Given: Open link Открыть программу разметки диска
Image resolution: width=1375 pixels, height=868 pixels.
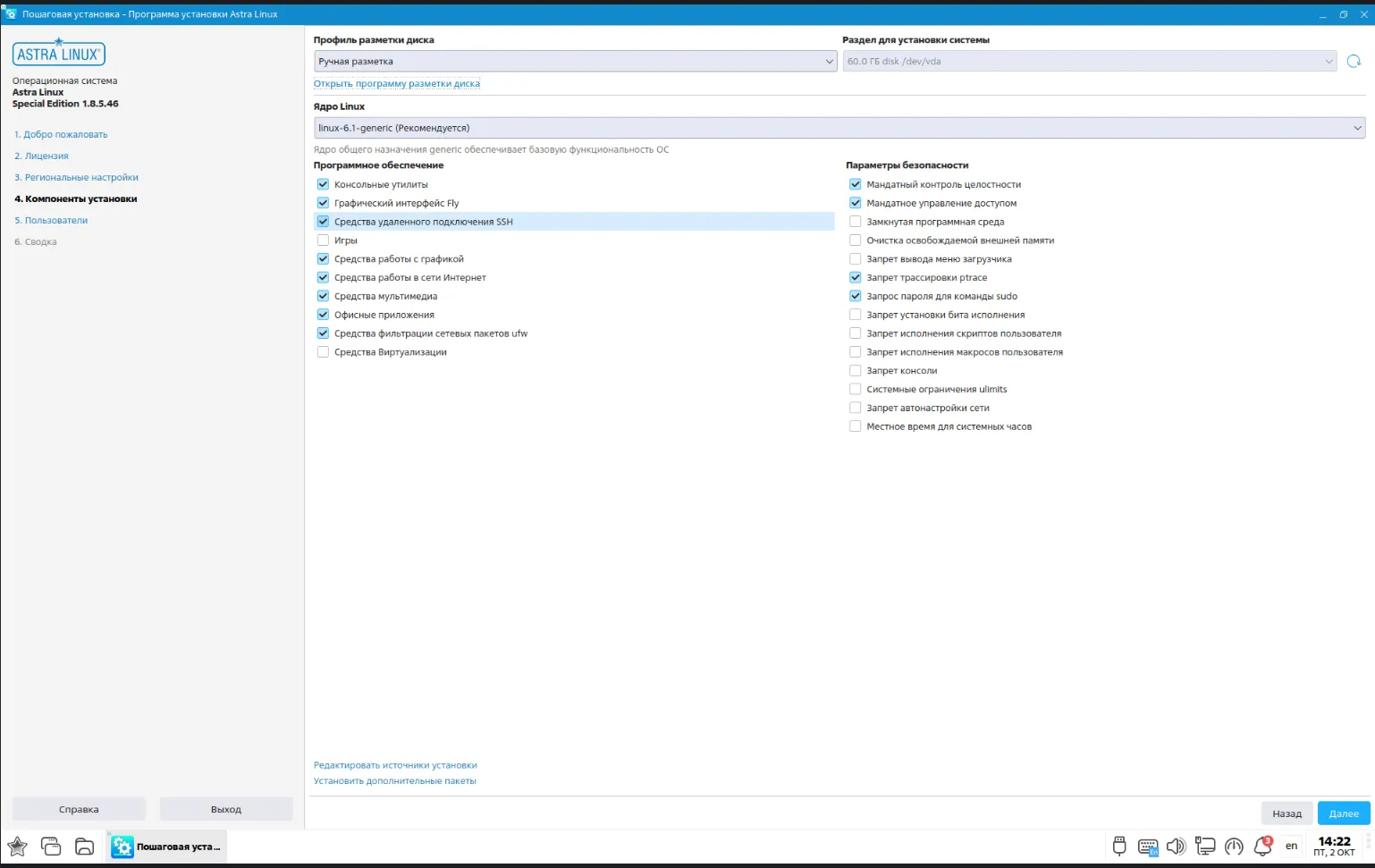Looking at the screenshot, I should pyautogui.click(x=397, y=83).
